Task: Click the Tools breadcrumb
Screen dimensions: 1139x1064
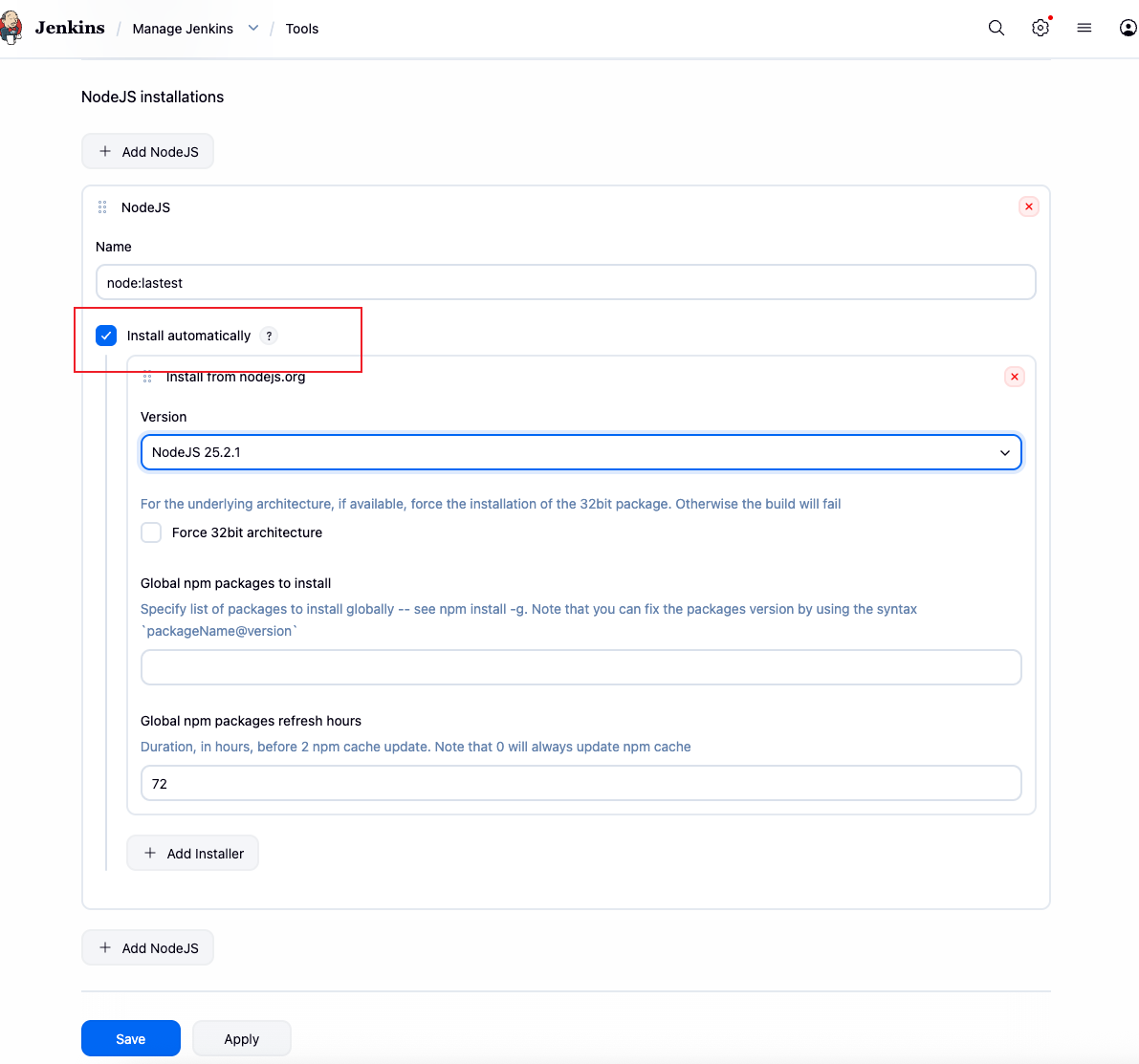Action: click(x=301, y=29)
